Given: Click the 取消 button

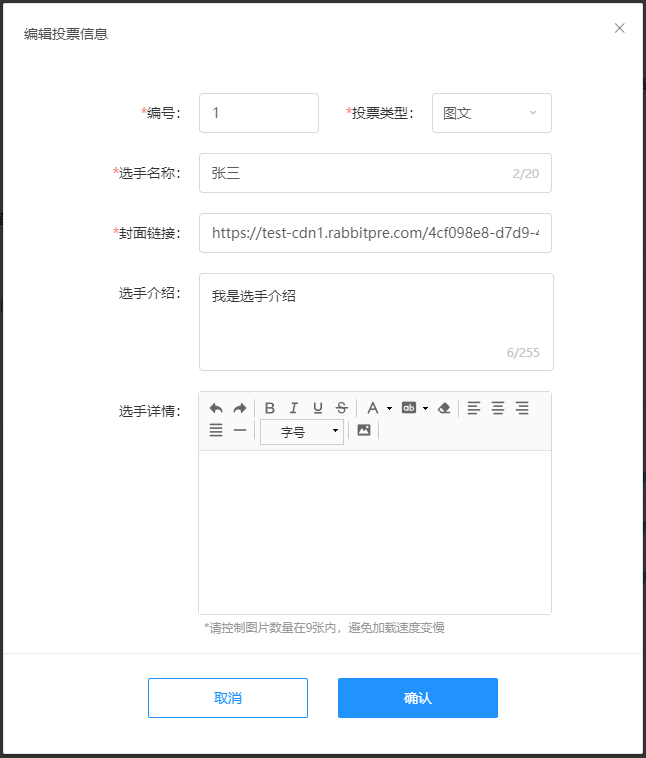Looking at the screenshot, I should 228,698.
